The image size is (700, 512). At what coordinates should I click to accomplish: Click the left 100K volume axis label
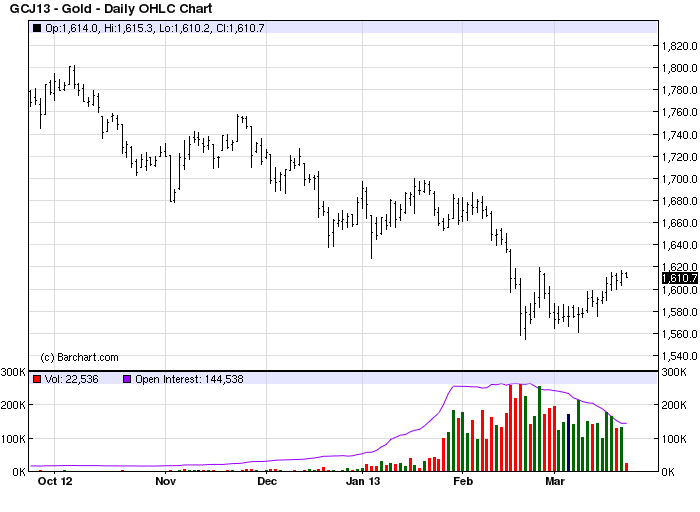click(13, 439)
